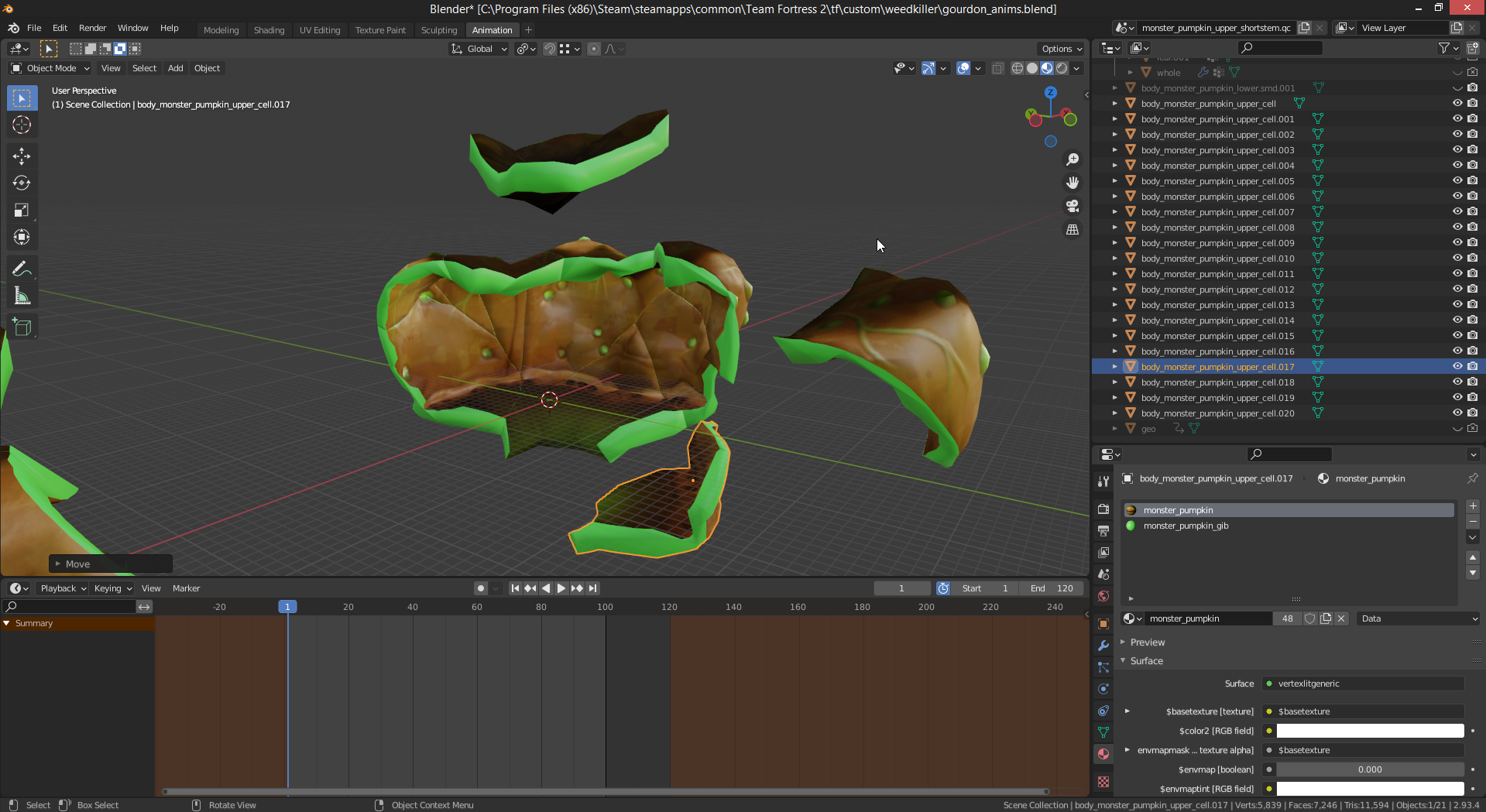
Task: Hide body_monster_pumpkin_upper_cell.012 with eye icon
Action: (1457, 290)
